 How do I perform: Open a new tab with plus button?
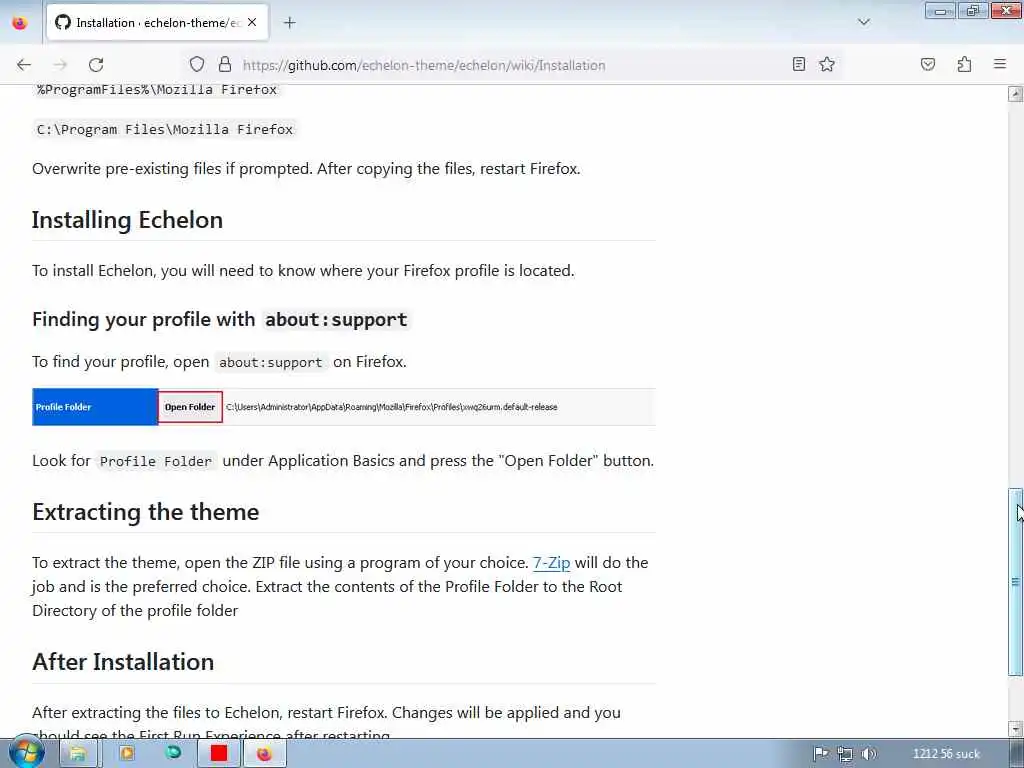[289, 23]
